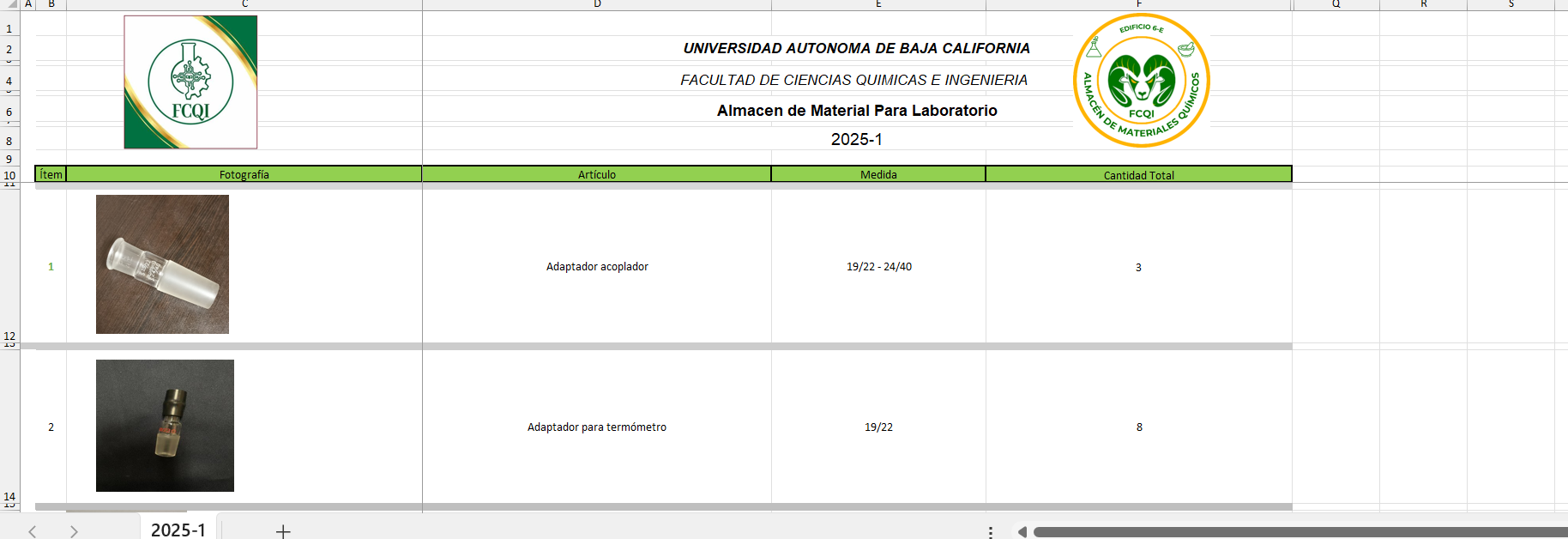Select column D header

[x=597, y=4]
